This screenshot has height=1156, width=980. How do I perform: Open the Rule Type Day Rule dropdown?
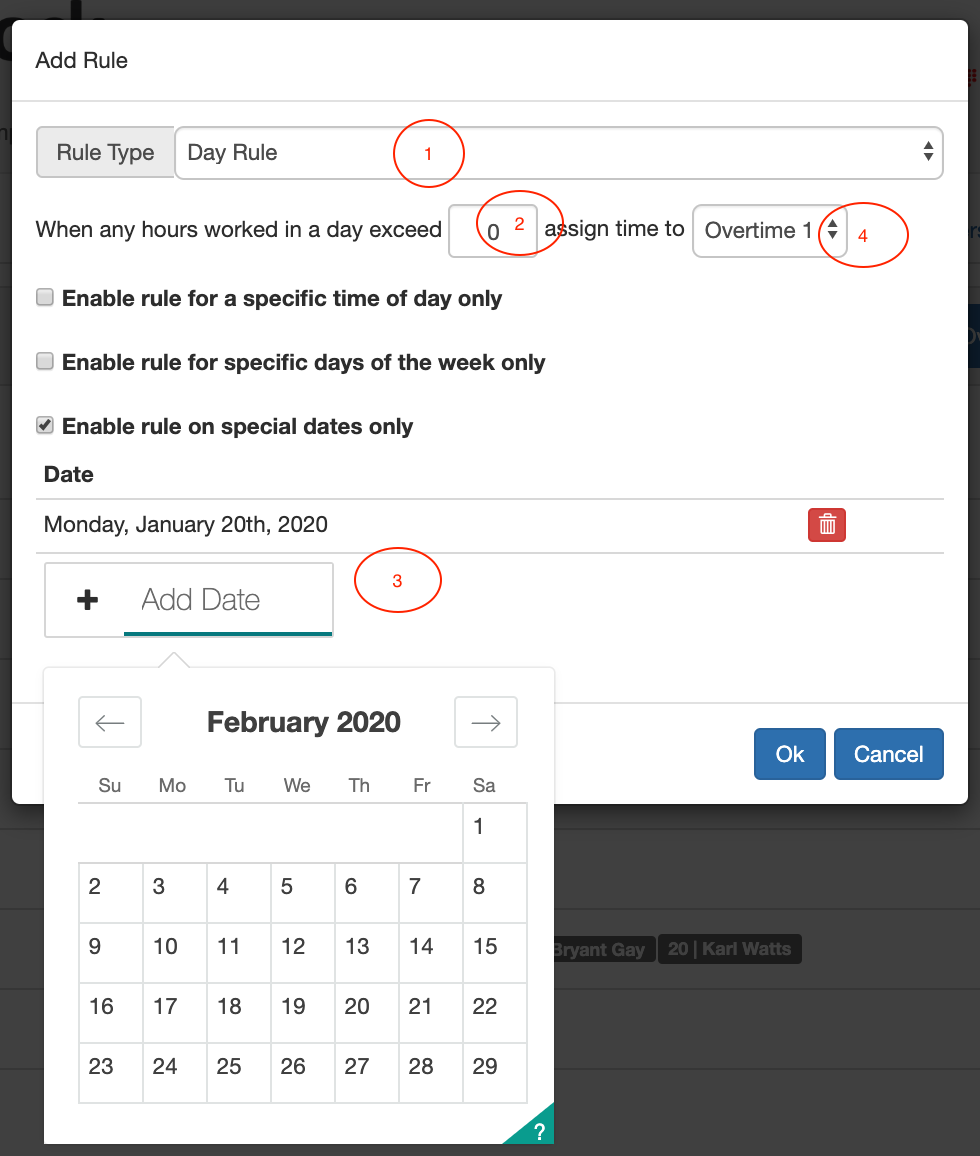click(x=559, y=153)
